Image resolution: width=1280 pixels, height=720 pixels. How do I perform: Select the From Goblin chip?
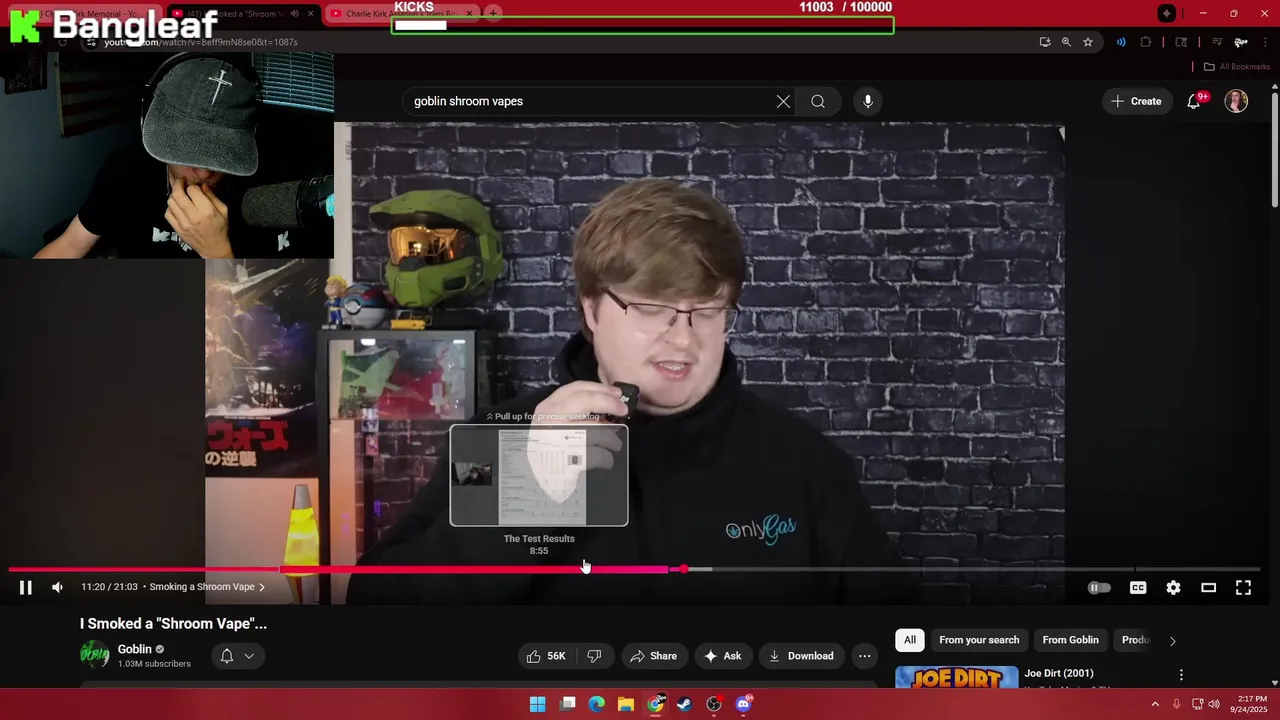[x=1070, y=640]
